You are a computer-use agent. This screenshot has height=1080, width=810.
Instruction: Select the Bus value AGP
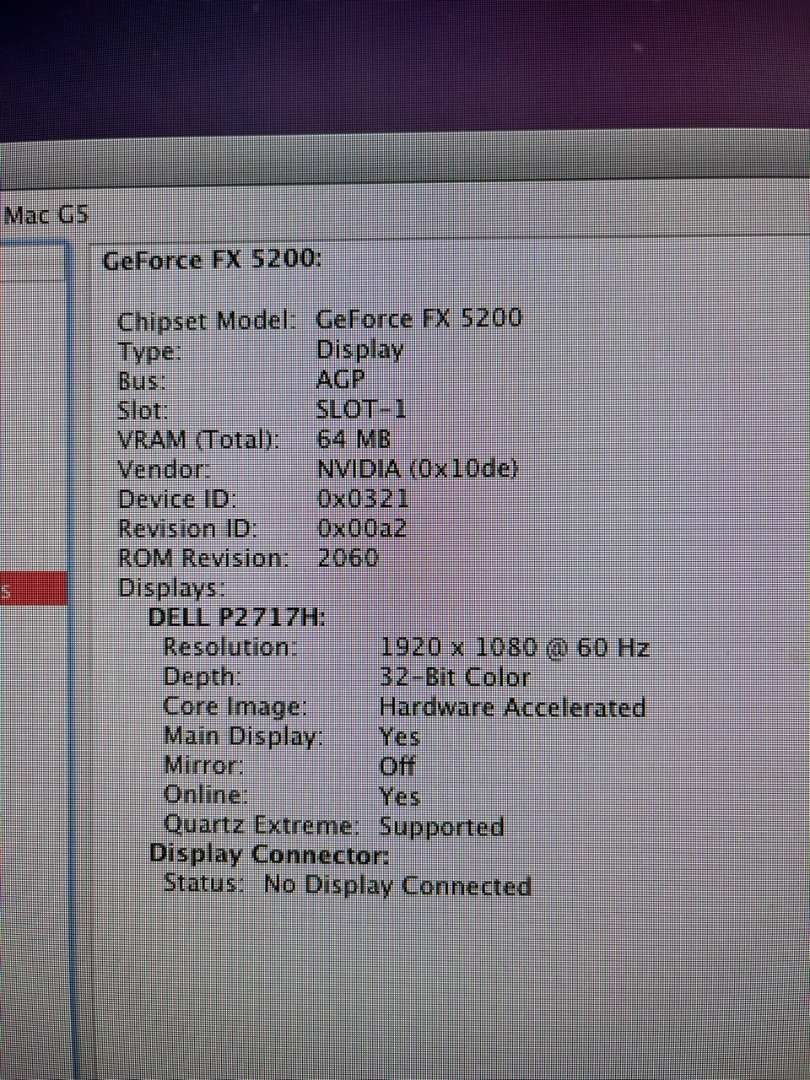340,380
